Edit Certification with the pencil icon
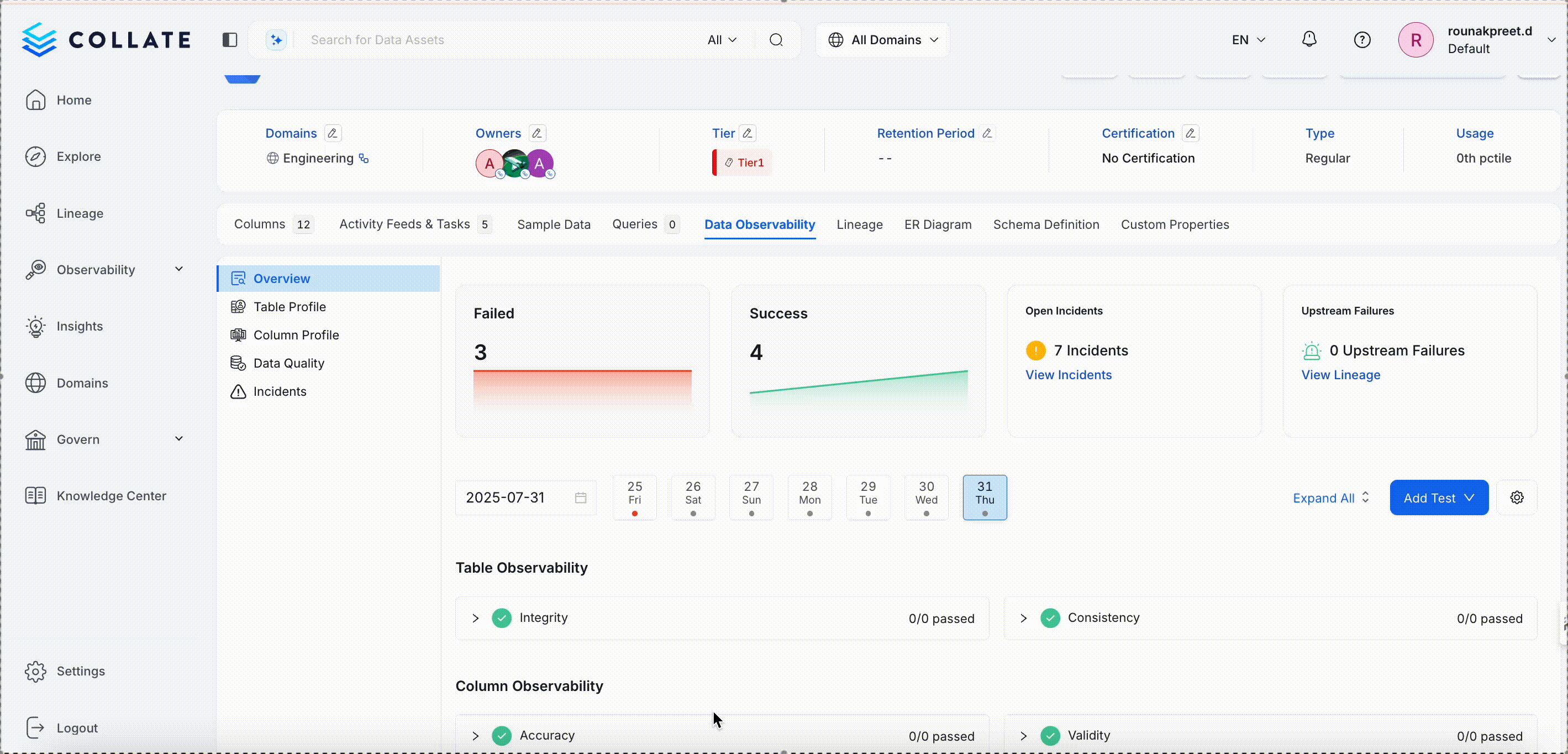1568x754 pixels. (x=1190, y=133)
